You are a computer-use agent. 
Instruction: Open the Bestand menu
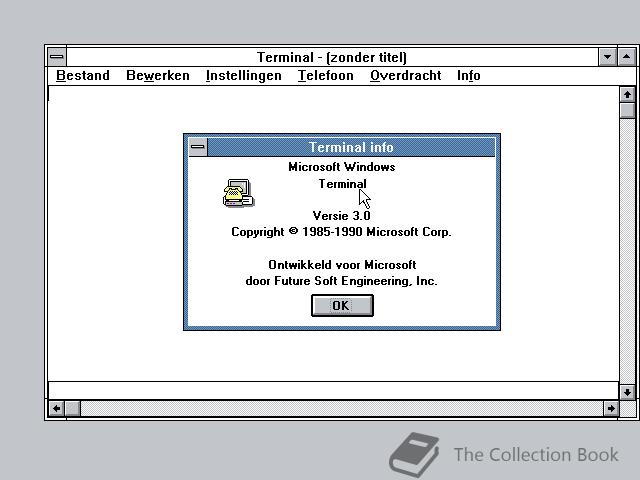83,76
